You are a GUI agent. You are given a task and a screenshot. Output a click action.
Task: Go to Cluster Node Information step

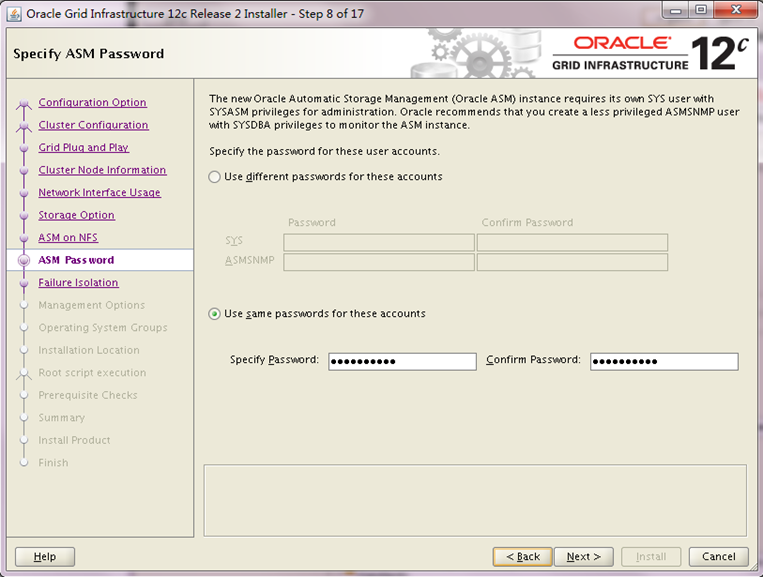[x=102, y=170]
